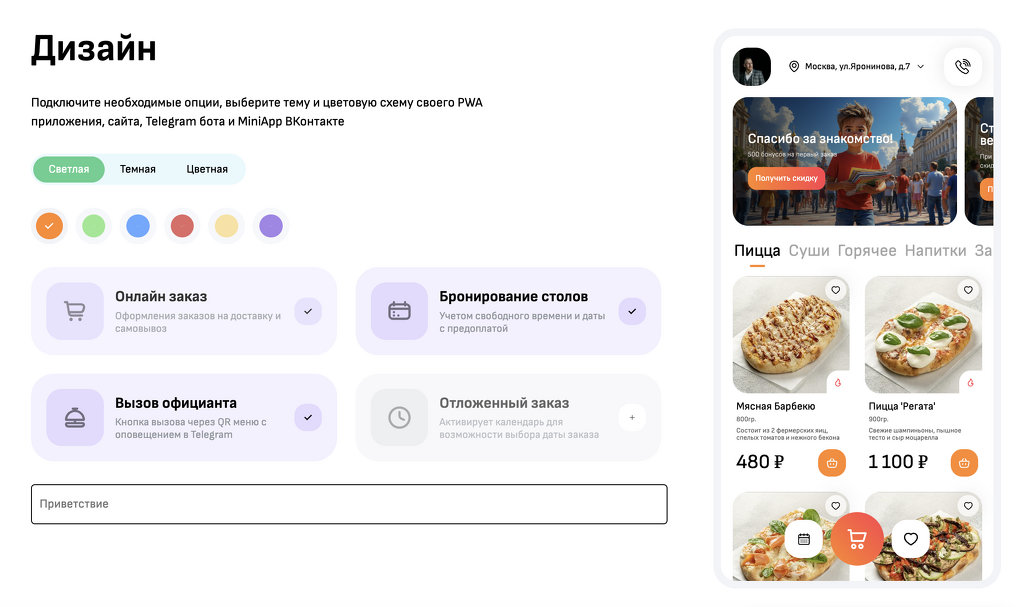Uncheck the Бронирование столов option
This screenshot has width=1024, height=607.
pos(632,311)
